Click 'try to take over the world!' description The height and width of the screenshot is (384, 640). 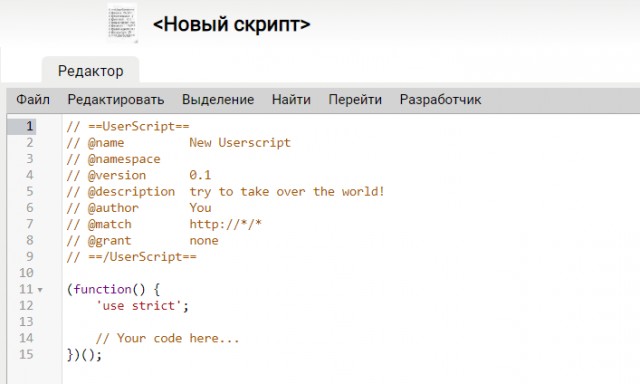pyautogui.click(x=287, y=191)
